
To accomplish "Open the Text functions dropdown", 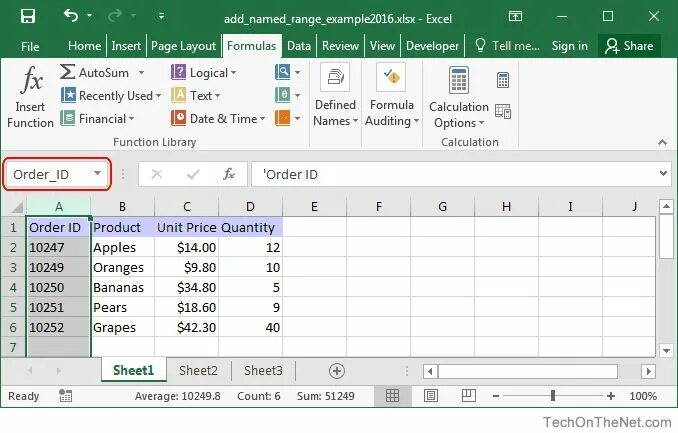I will 195,96.
